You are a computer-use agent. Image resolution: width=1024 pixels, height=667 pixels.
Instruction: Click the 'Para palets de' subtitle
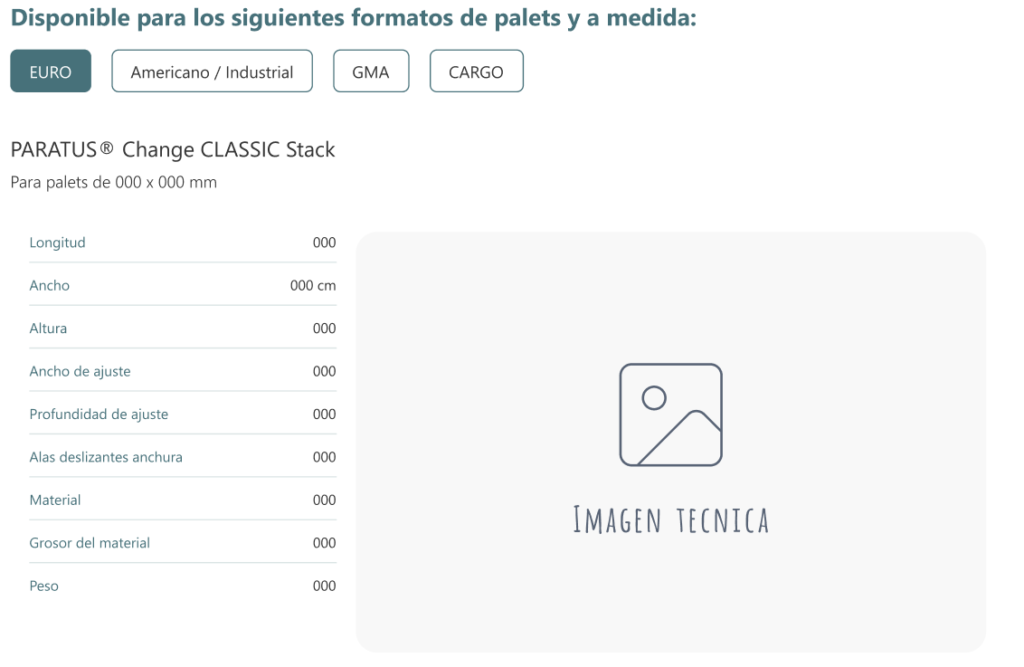pyautogui.click(x=113, y=183)
